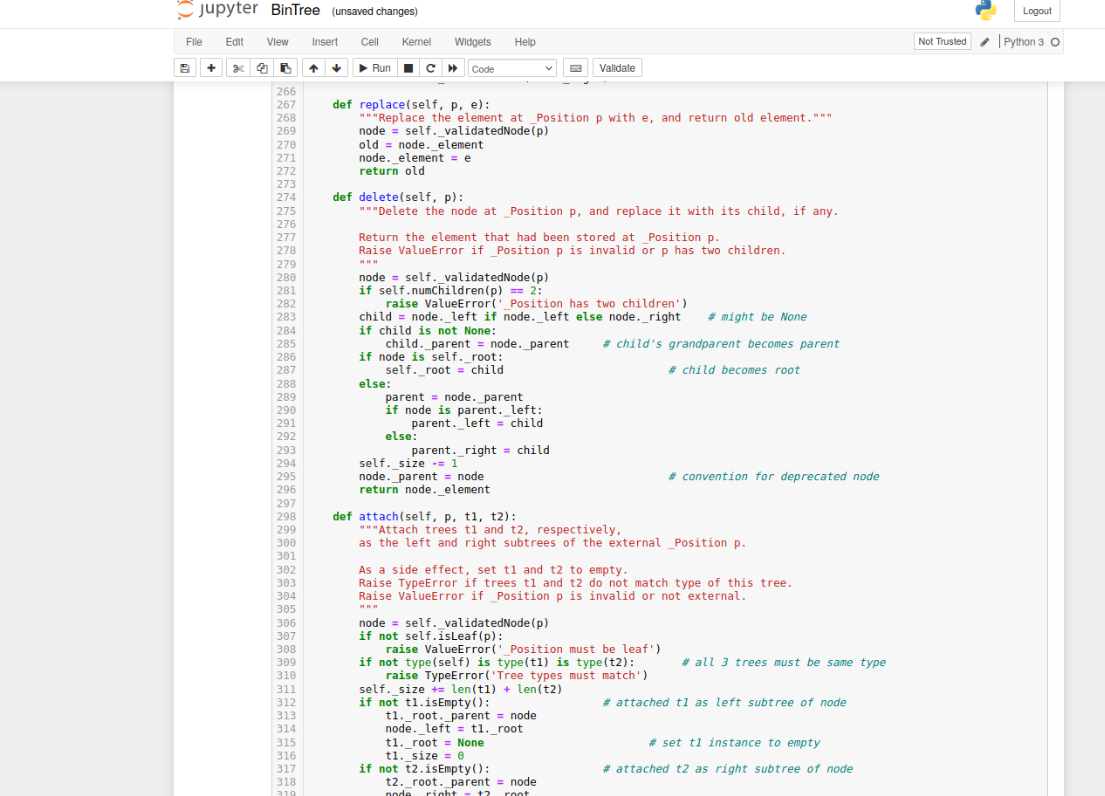The width and height of the screenshot is (1105, 796).
Task: Open the File menu
Action: pos(195,42)
